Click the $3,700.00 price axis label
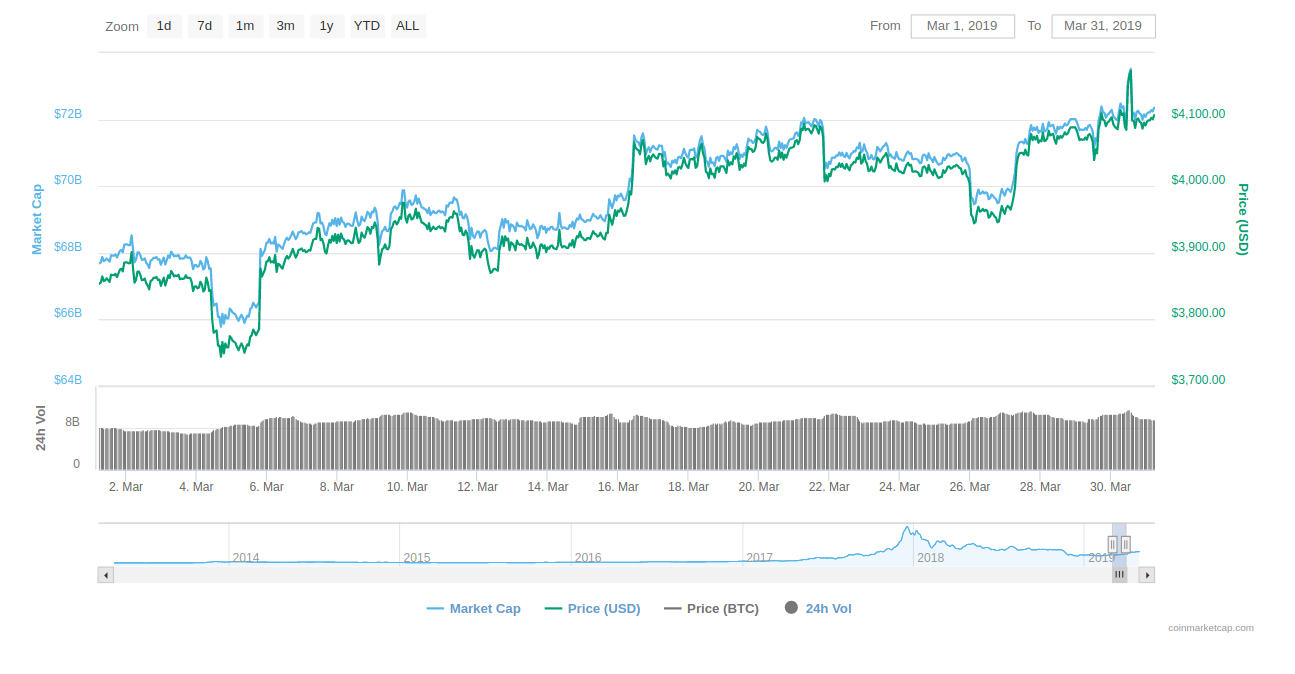Image resolution: width=1295 pixels, height=674 pixels. point(1198,380)
